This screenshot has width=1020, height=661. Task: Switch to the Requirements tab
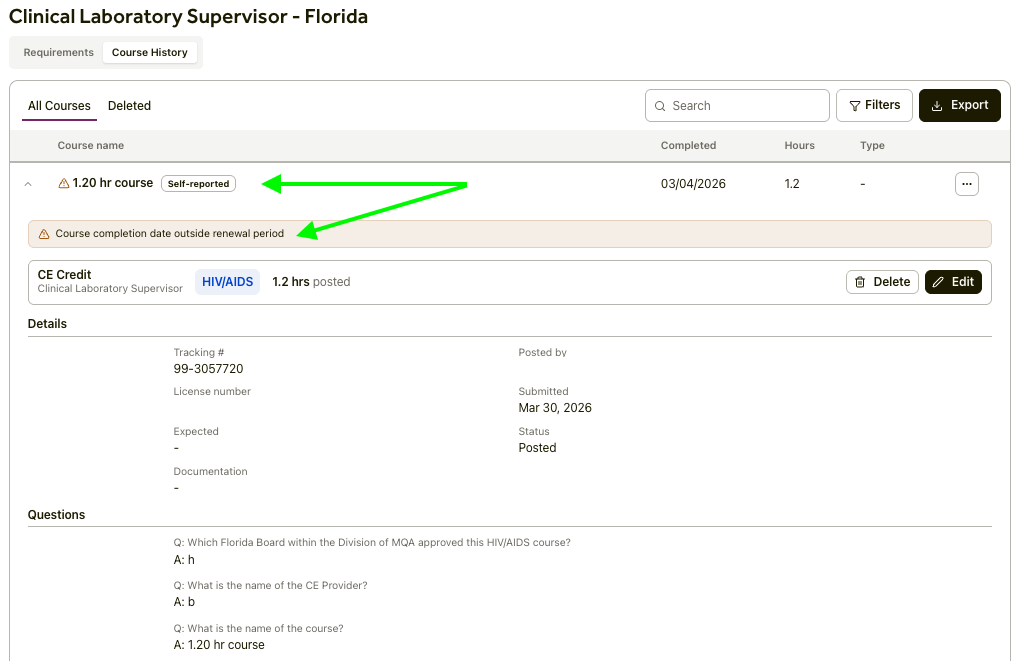point(58,53)
